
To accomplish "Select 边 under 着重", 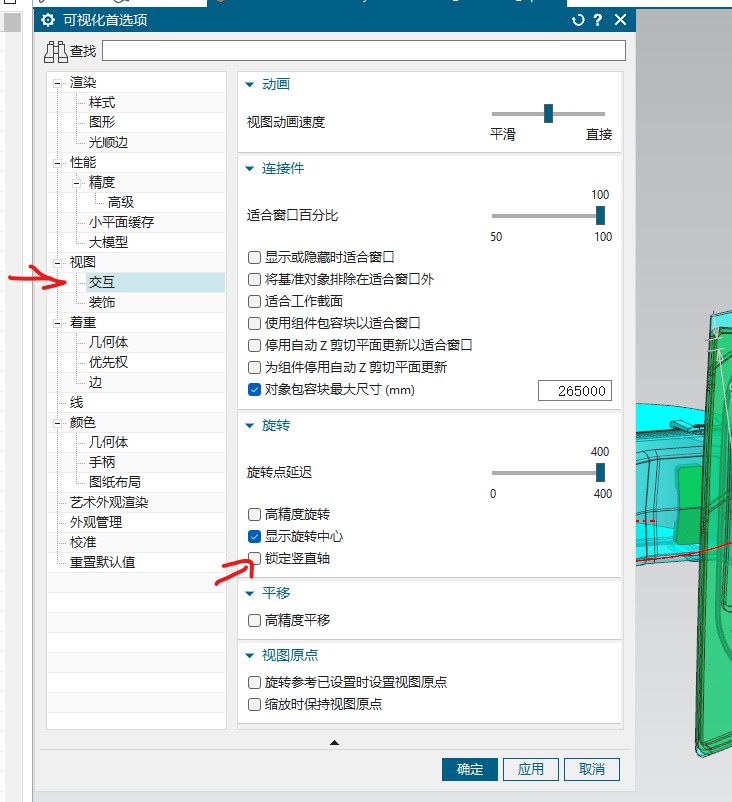I will click(95, 383).
